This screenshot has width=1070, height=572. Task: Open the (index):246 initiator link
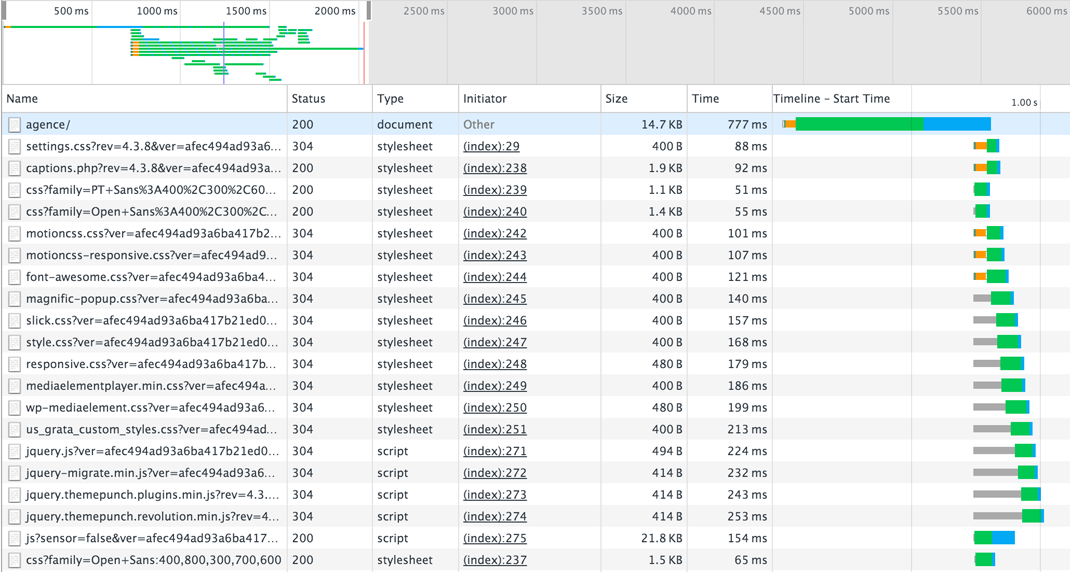coord(494,321)
